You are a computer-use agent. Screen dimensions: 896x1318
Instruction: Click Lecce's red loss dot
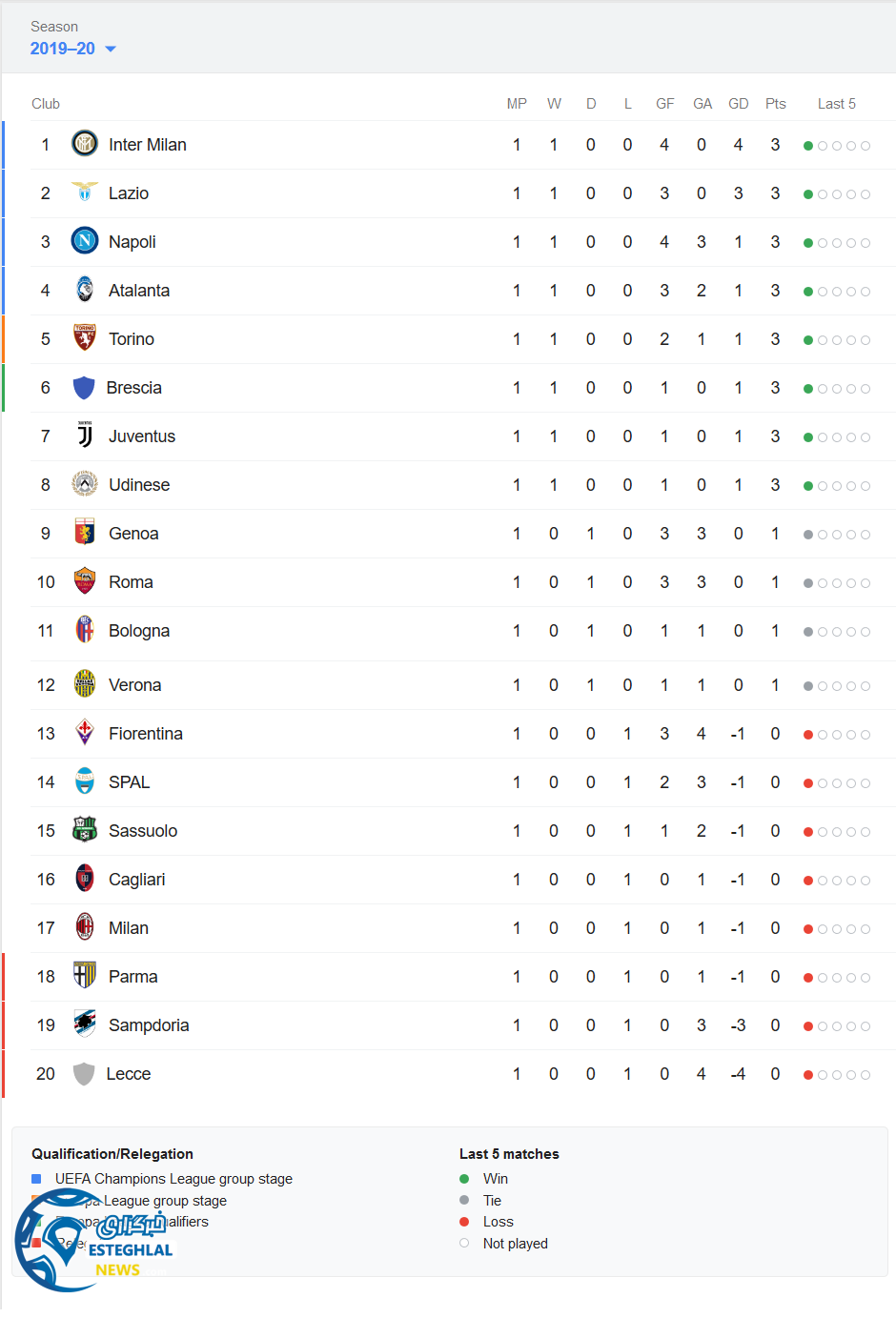(x=808, y=1075)
